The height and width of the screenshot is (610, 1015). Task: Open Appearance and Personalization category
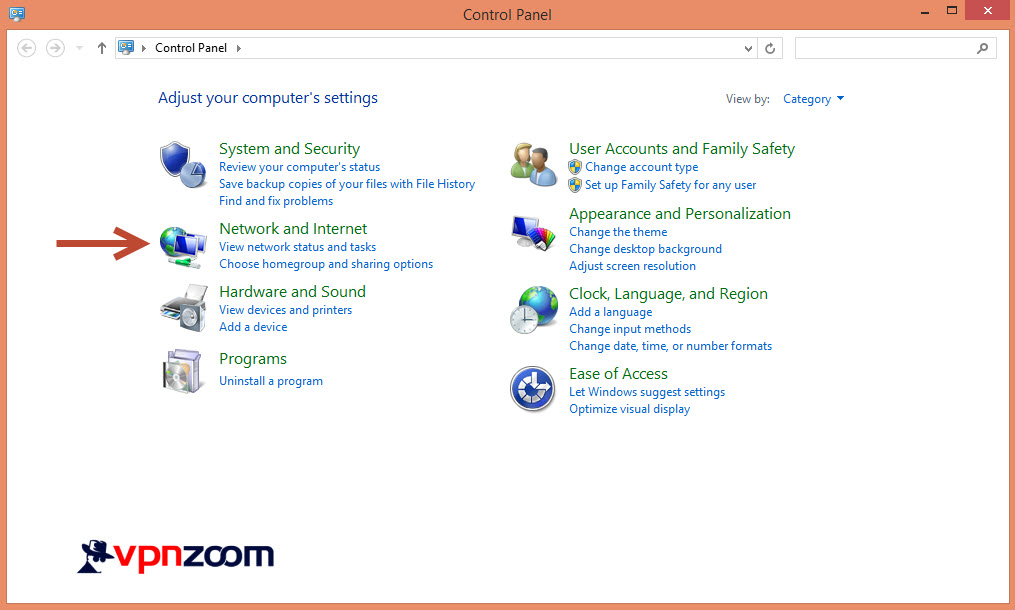(680, 214)
